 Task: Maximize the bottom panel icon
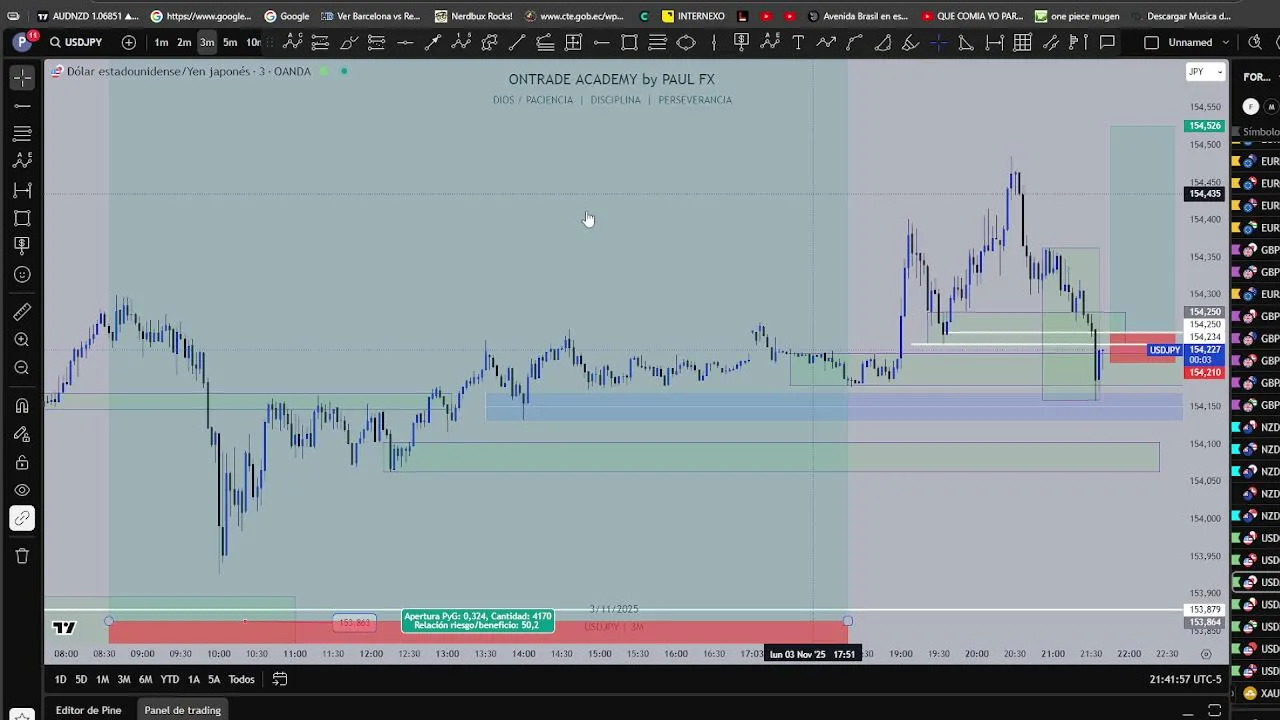tap(1214, 710)
